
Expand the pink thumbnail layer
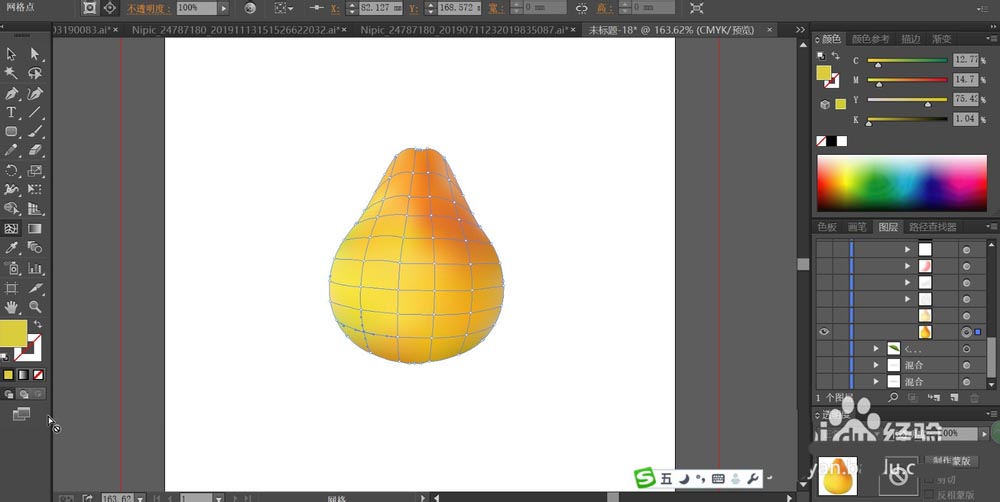(x=908, y=266)
